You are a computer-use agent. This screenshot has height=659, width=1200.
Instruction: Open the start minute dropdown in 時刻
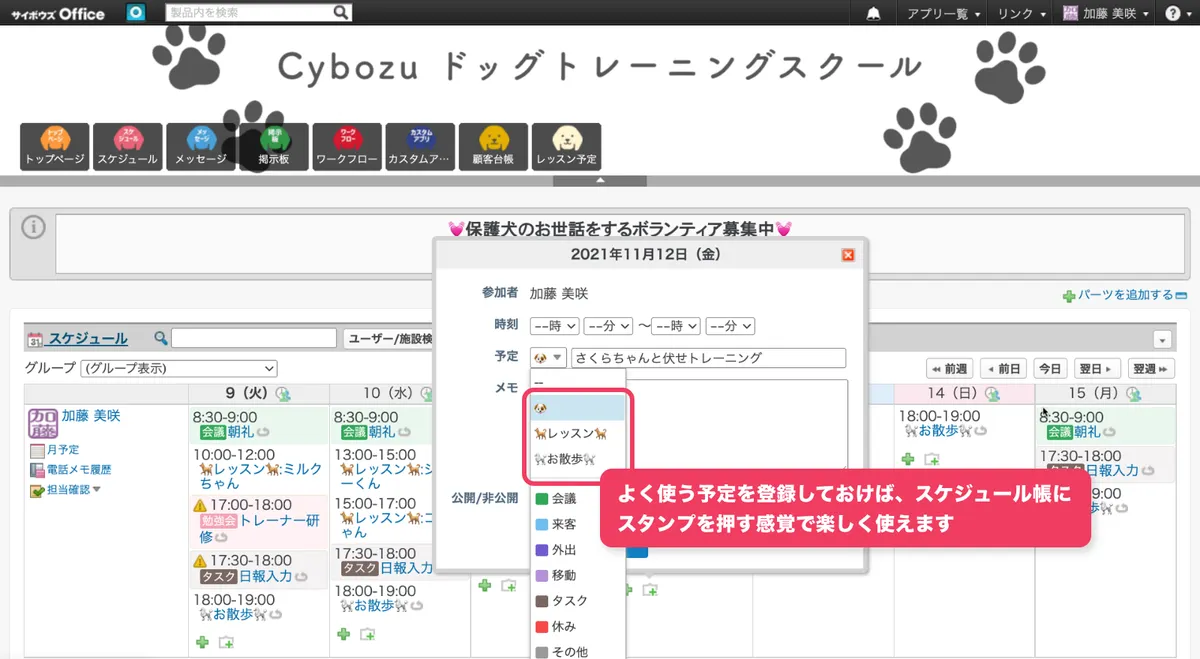(608, 326)
